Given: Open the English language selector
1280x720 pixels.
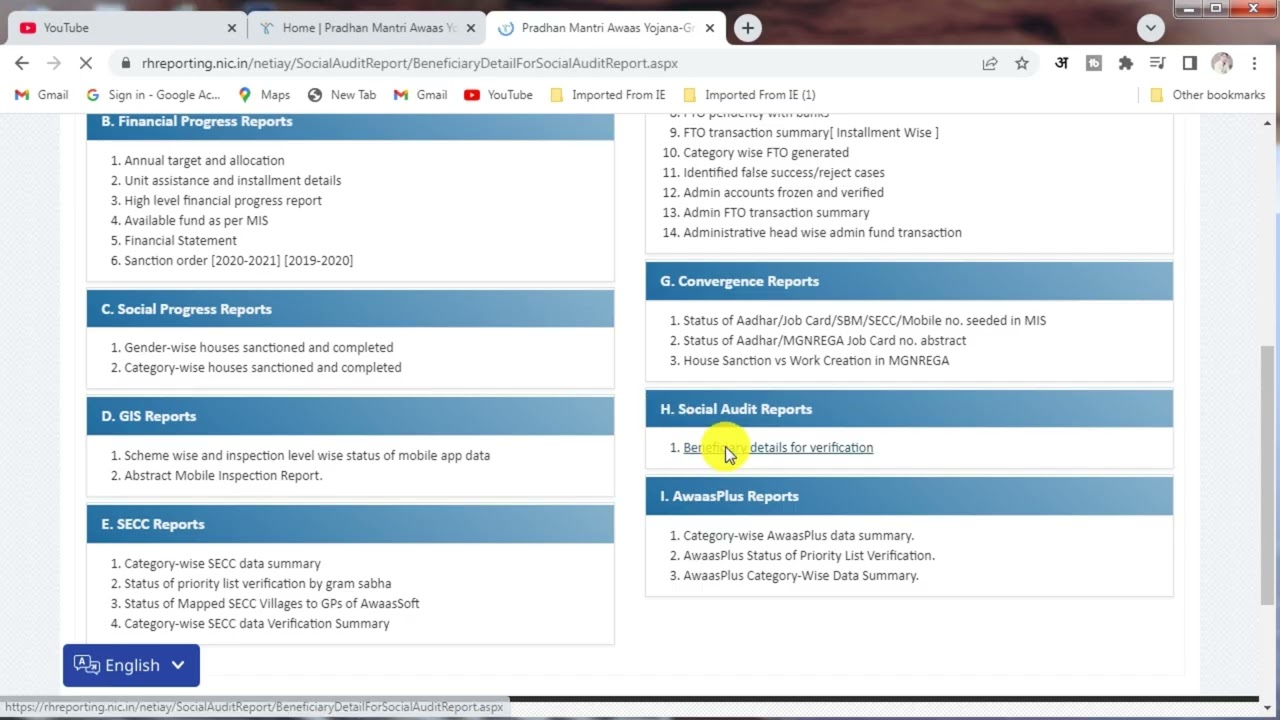Looking at the screenshot, I should [131, 665].
